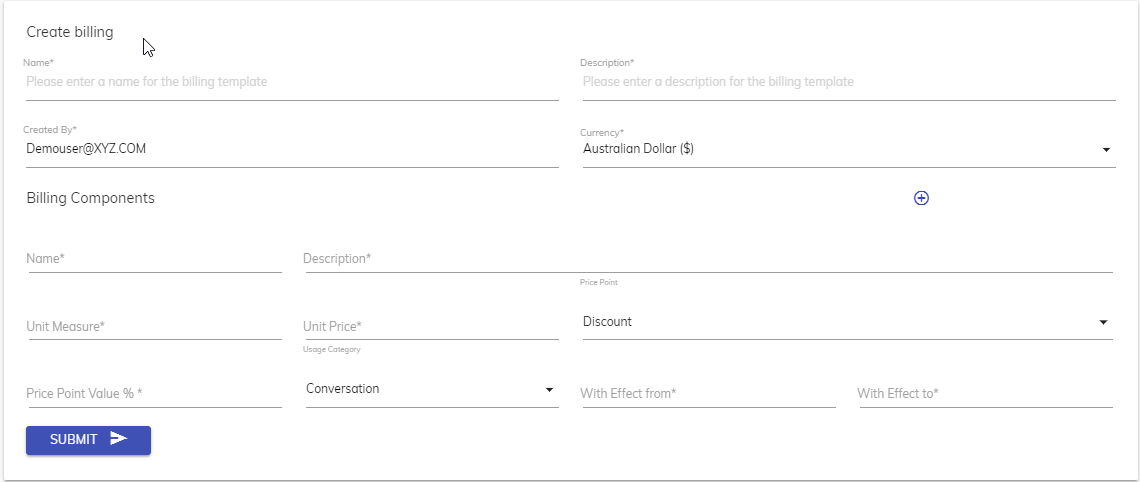The height and width of the screenshot is (482, 1140).
Task: Click the With Effect to date field
Action: (984, 394)
